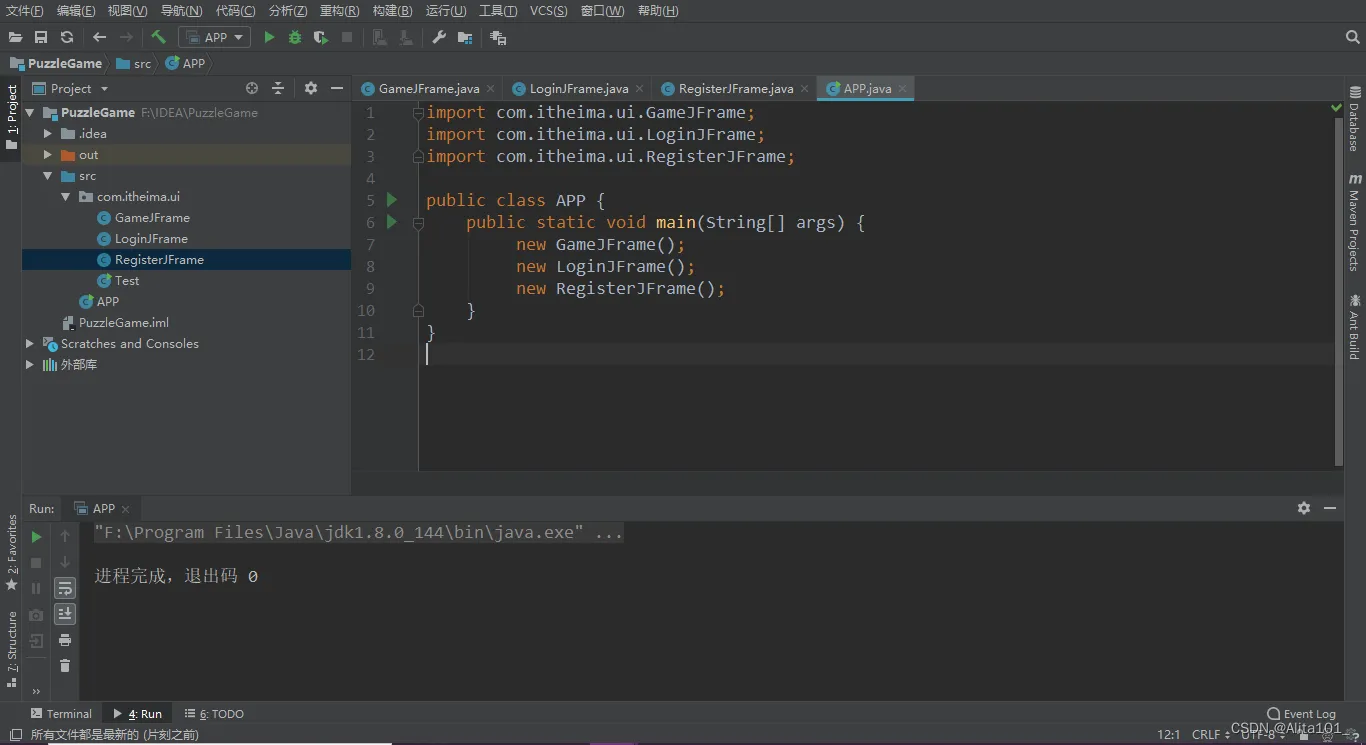Viewport: 1366px width, 745px height.
Task: Toggle Soft-Wrap in the Run console
Action: pos(65,588)
